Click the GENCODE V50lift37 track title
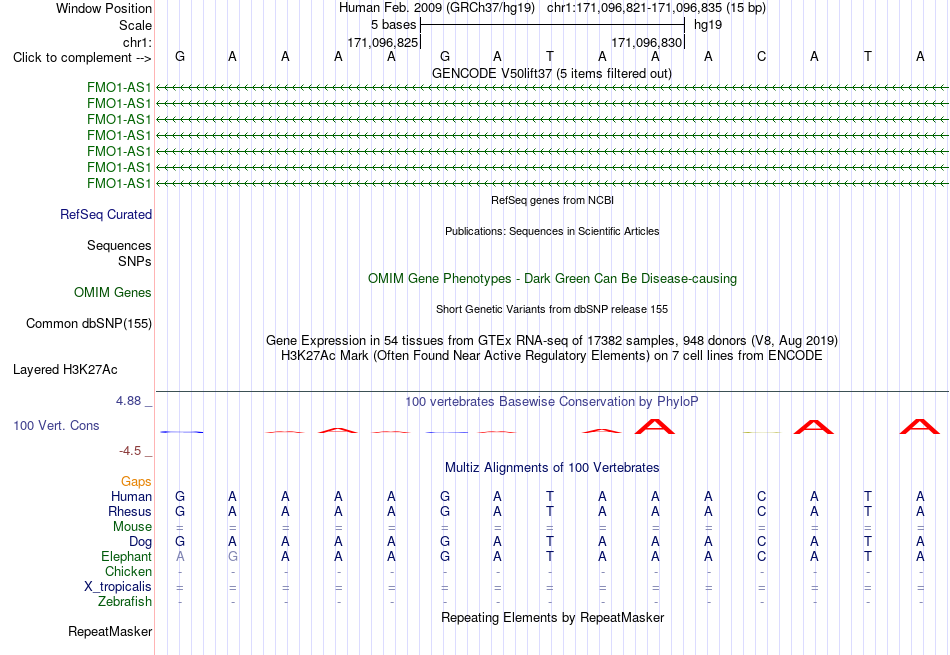This screenshot has width=950, height=655. [552, 73]
